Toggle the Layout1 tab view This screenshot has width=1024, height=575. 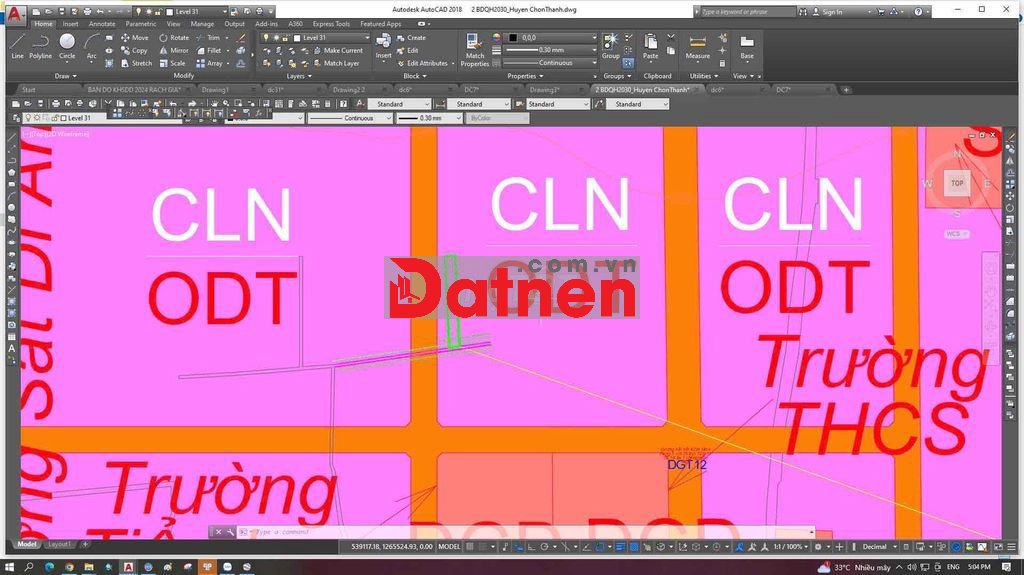[x=60, y=544]
